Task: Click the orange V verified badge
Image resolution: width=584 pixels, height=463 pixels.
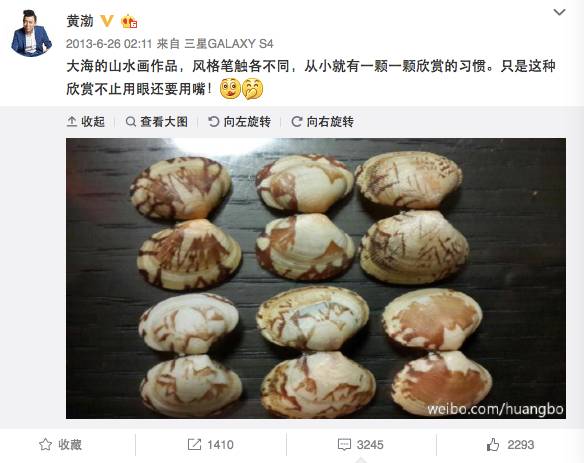Action: tap(107, 21)
